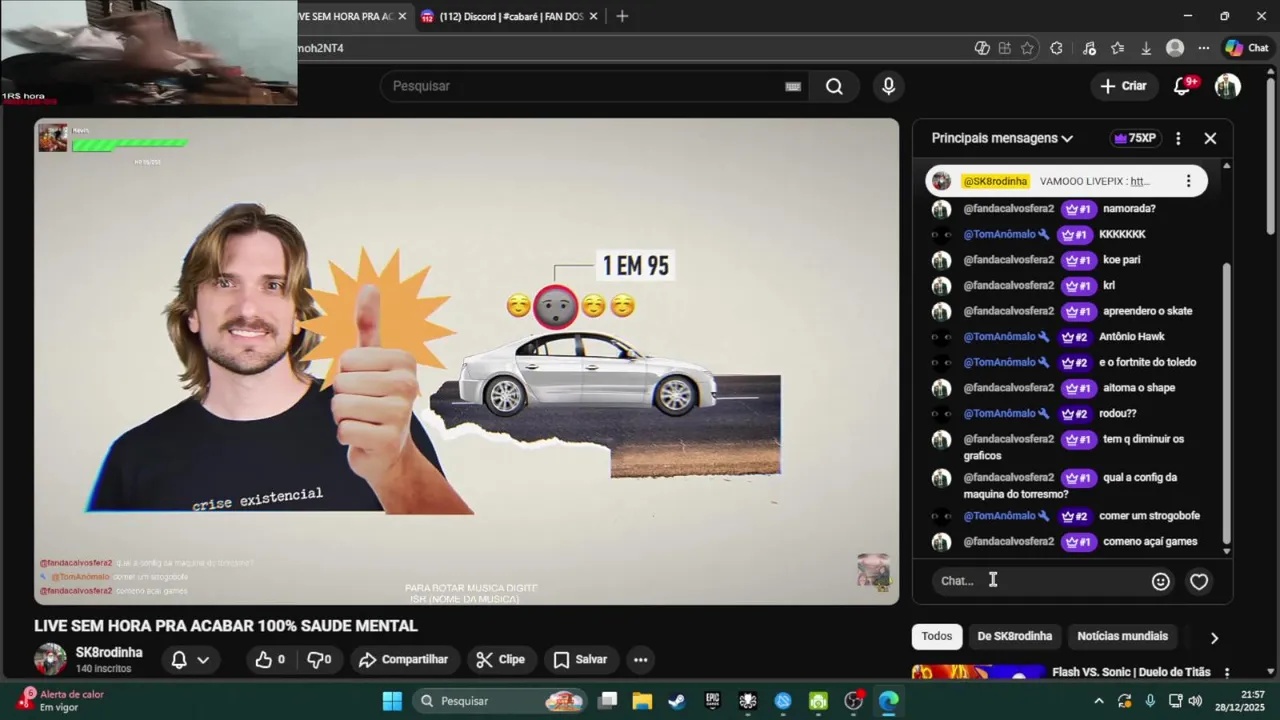Screen dimensions: 1280x720
Task: Click the 'Antônio Hawk' chat message
Action: tap(1131, 337)
